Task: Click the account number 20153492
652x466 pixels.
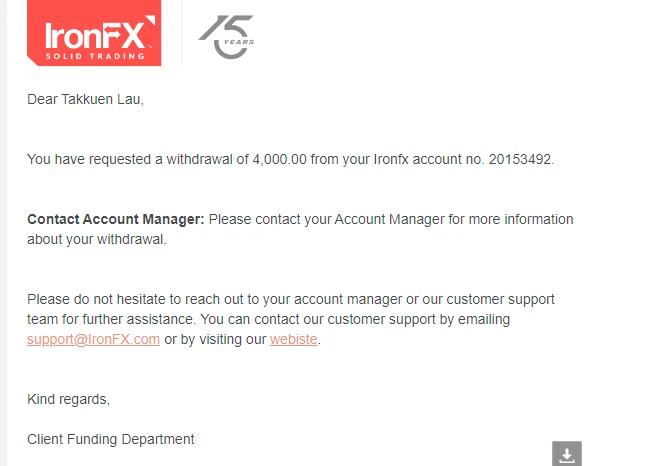Action: coord(520,159)
